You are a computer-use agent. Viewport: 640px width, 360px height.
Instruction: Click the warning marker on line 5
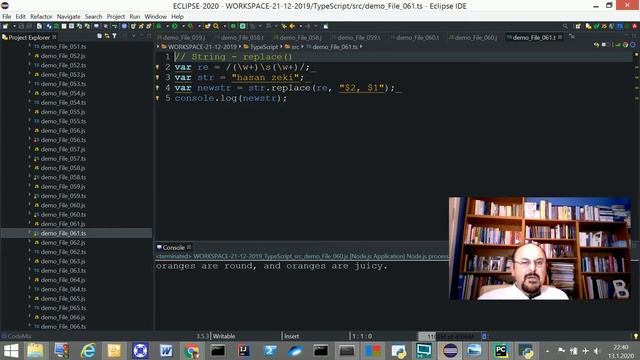click(158, 98)
